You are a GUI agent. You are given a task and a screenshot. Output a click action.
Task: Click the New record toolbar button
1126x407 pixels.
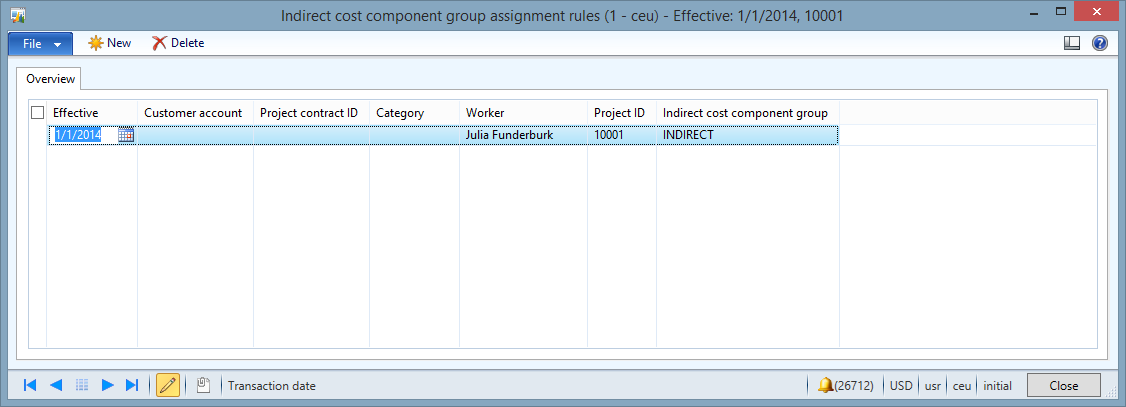click(x=110, y=43)
